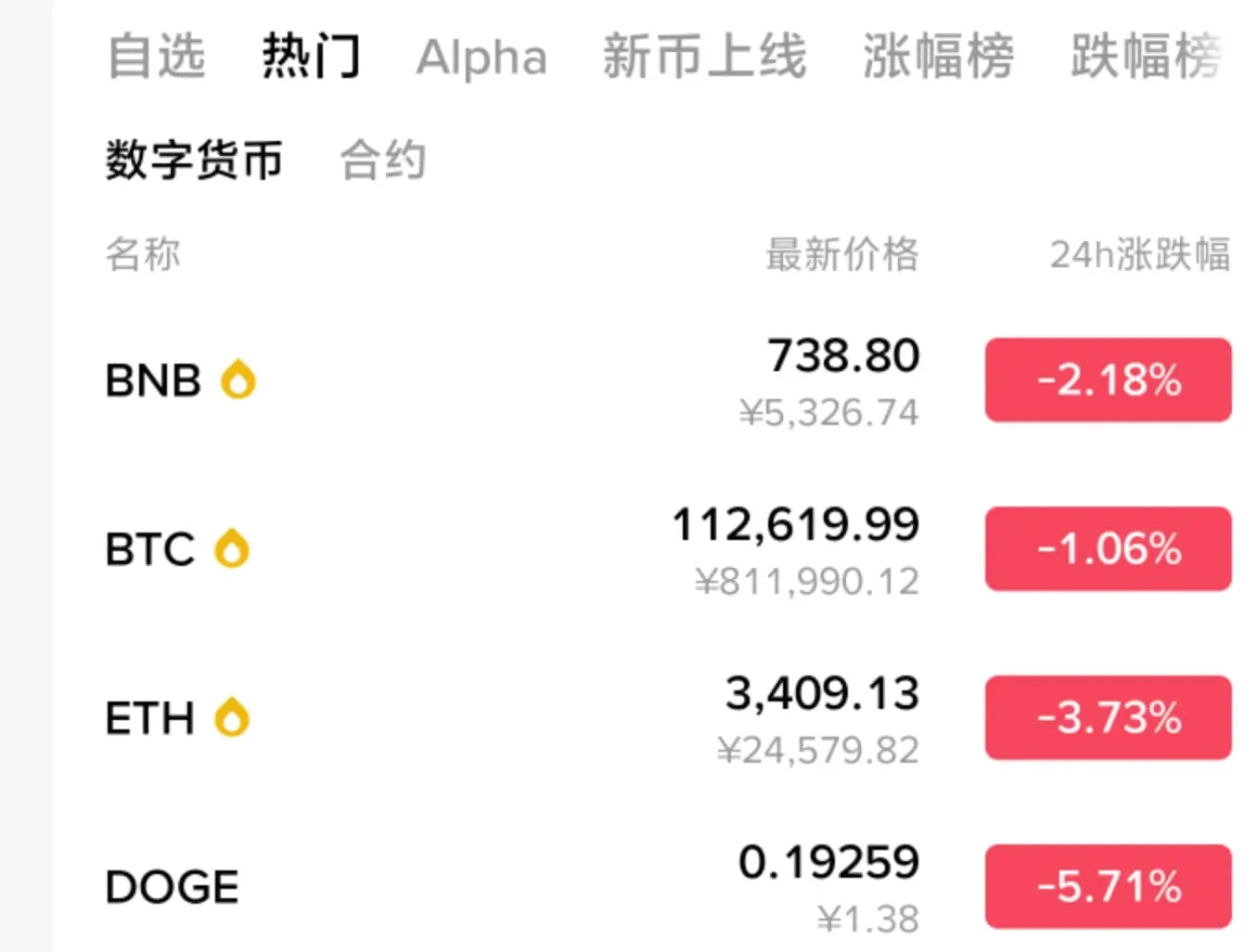Sort by the 24h涨跌幅 column header
This screenshot has width=1245, height=952.
point(1140,254)
